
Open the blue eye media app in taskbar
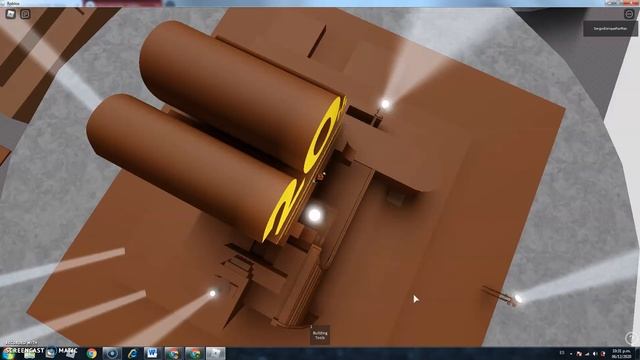point(111,353)
